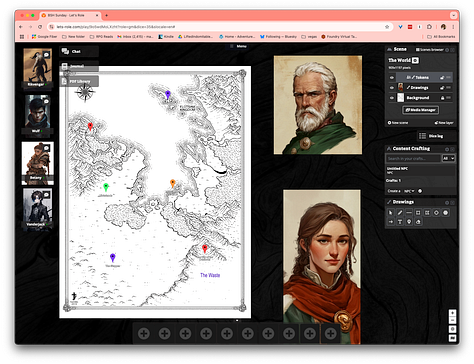Select the pointer tool in Drawings panel
The height and width of the screenshot is (364, 474).
[391, 213]
